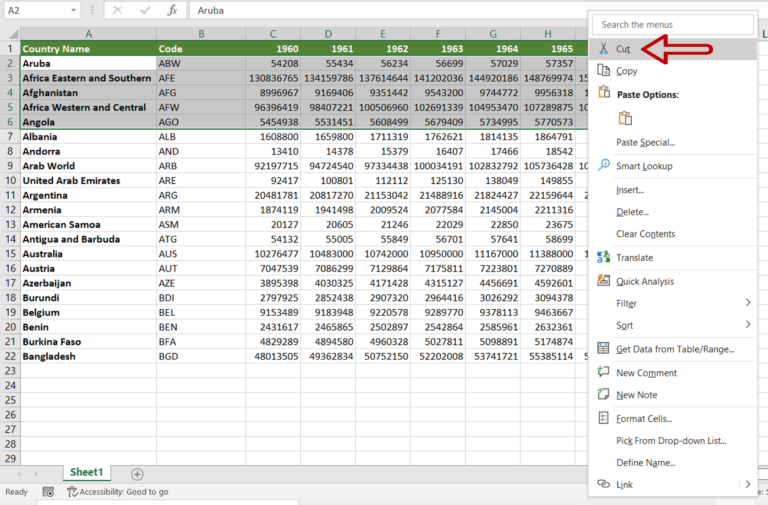Click the New Comment icon
The height and width of the screenshot is (505, 768).
point(603,372)
